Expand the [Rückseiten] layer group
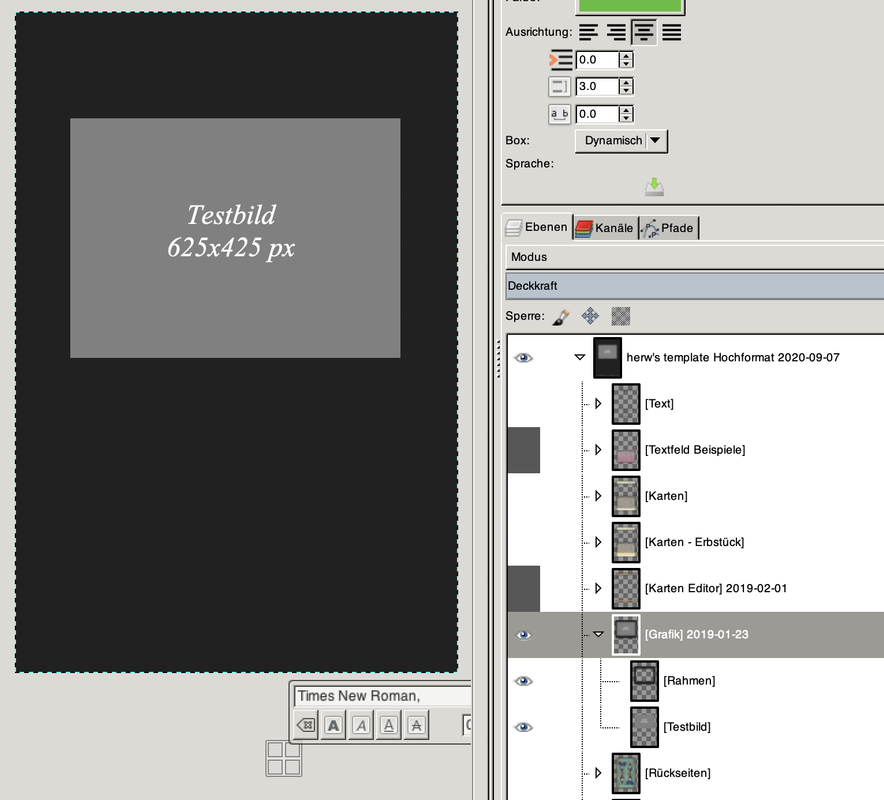 (x=598, y=773)
